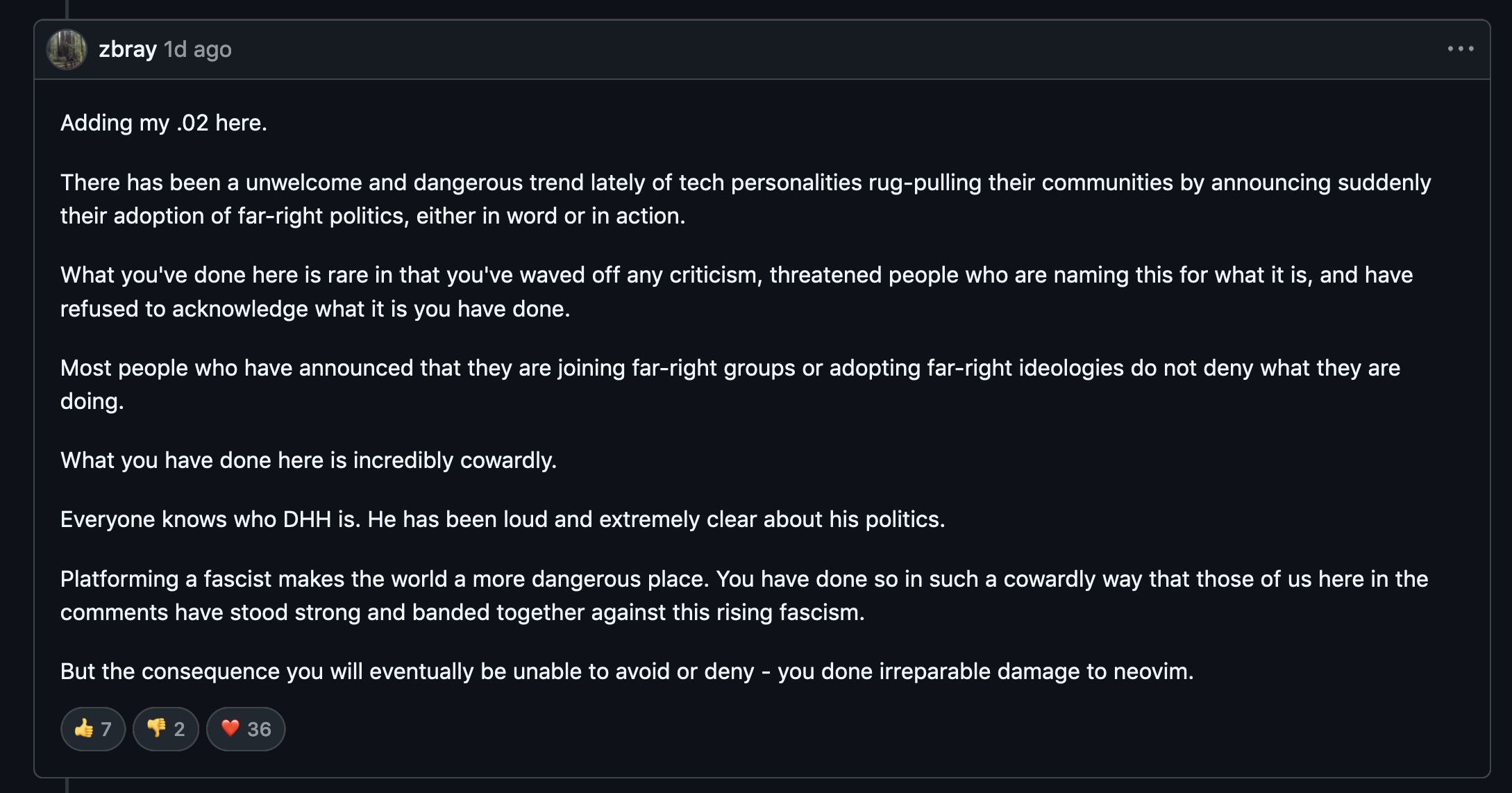Click the red heart emoji icon
Viewport: 1512px width, 793px height.
[230, 728]
